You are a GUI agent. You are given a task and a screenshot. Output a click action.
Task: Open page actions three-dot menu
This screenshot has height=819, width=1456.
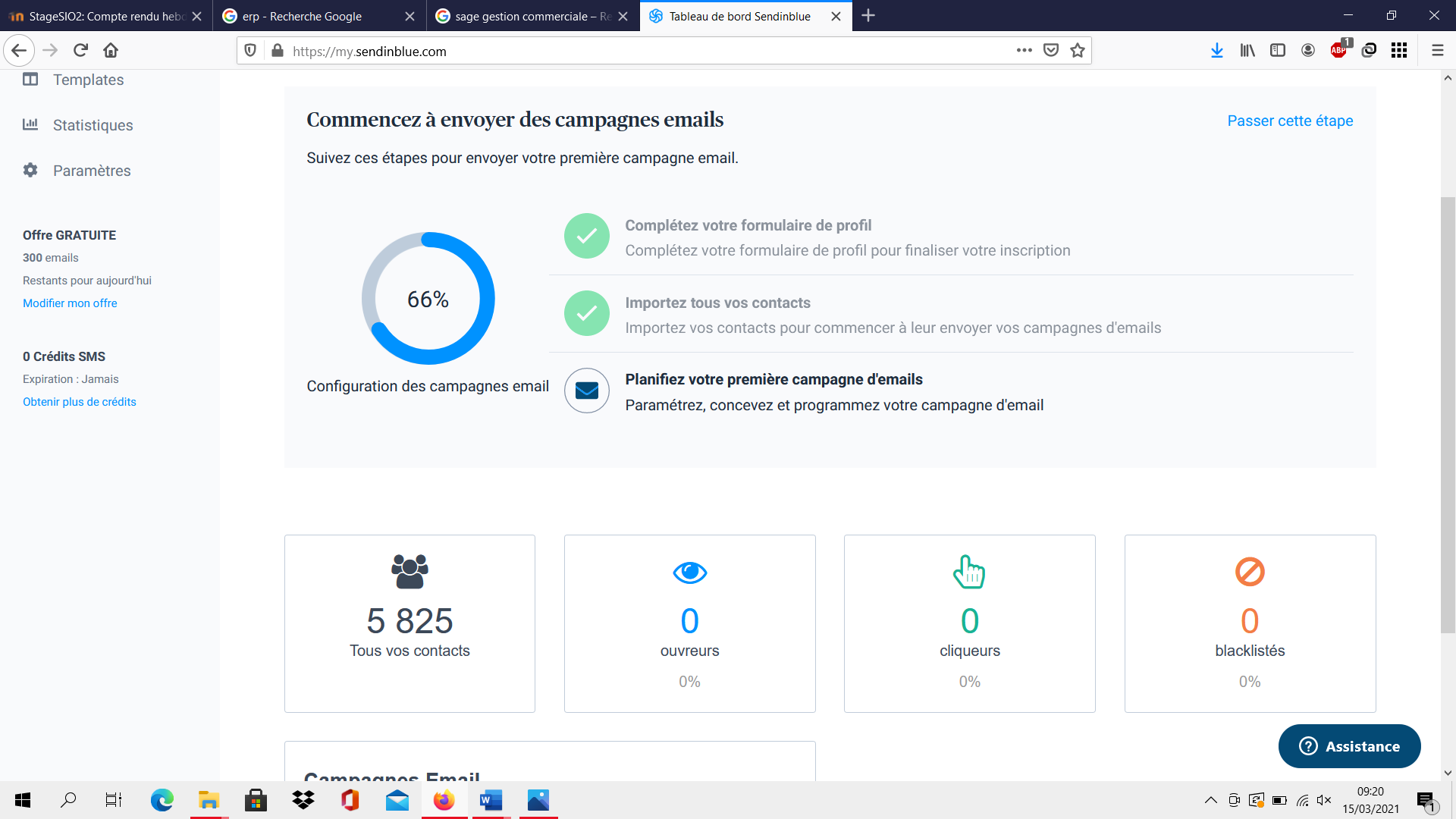(x=1024, y=51)
